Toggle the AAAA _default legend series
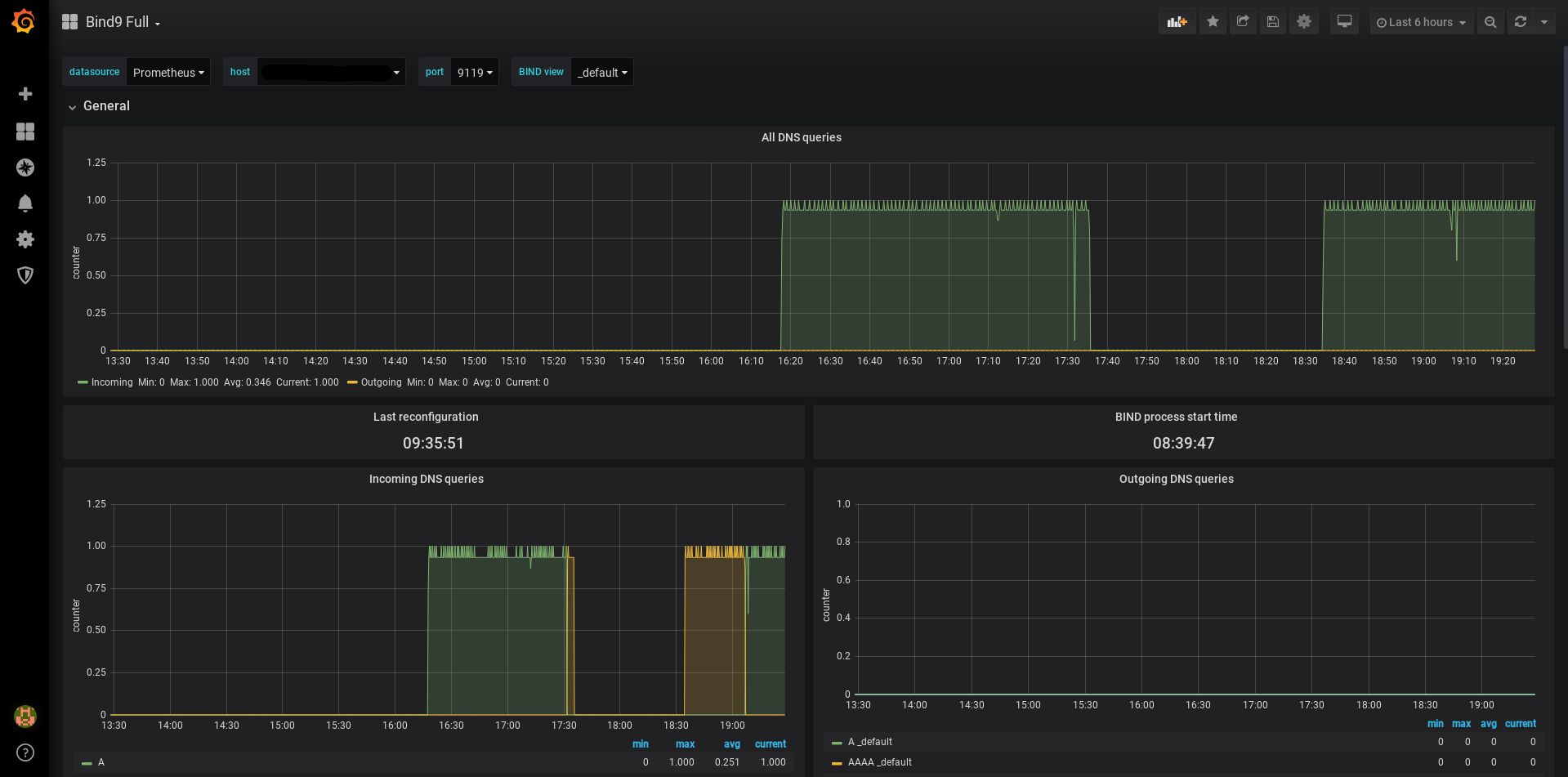The image size is (1568, 777). [x=879, y=762]
